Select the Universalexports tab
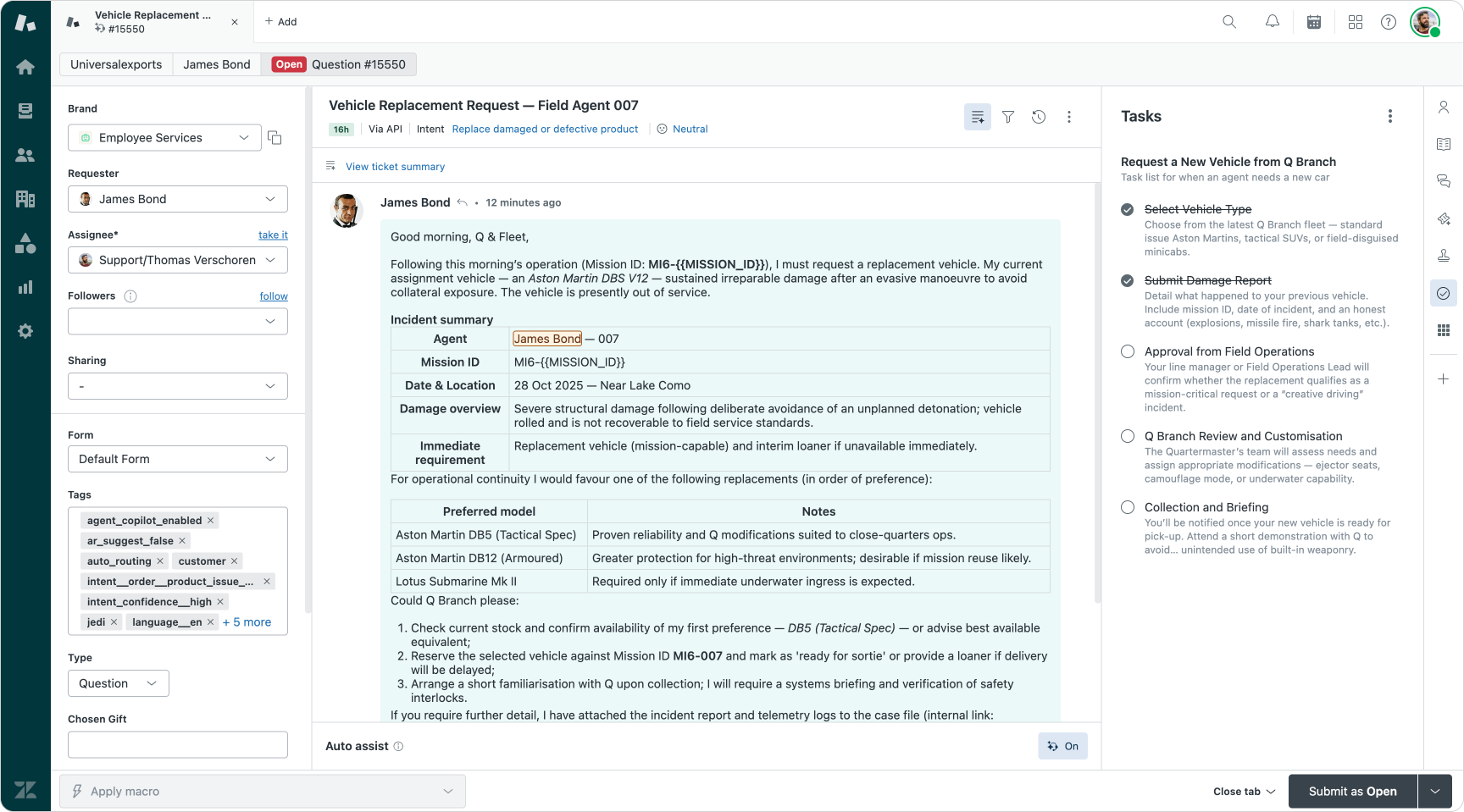Image resolution: width=1464 pixels, height=812 pixels. point(116,64)
